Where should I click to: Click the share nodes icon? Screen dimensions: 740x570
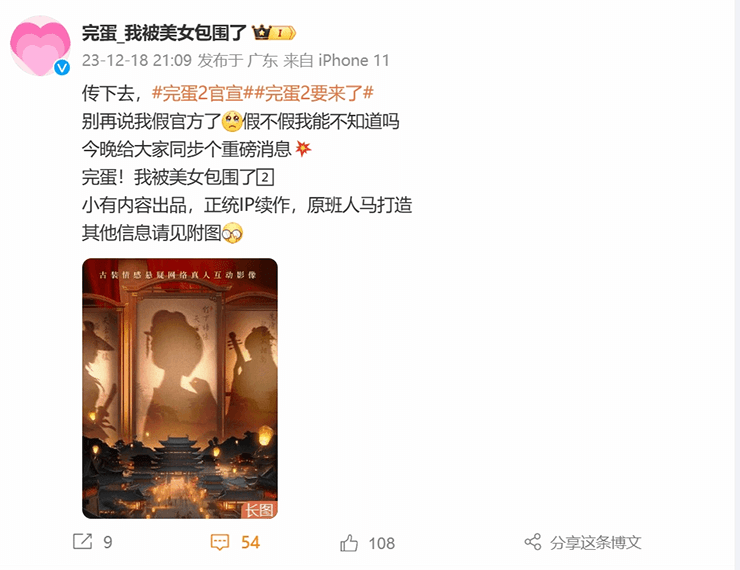[533, 542]
